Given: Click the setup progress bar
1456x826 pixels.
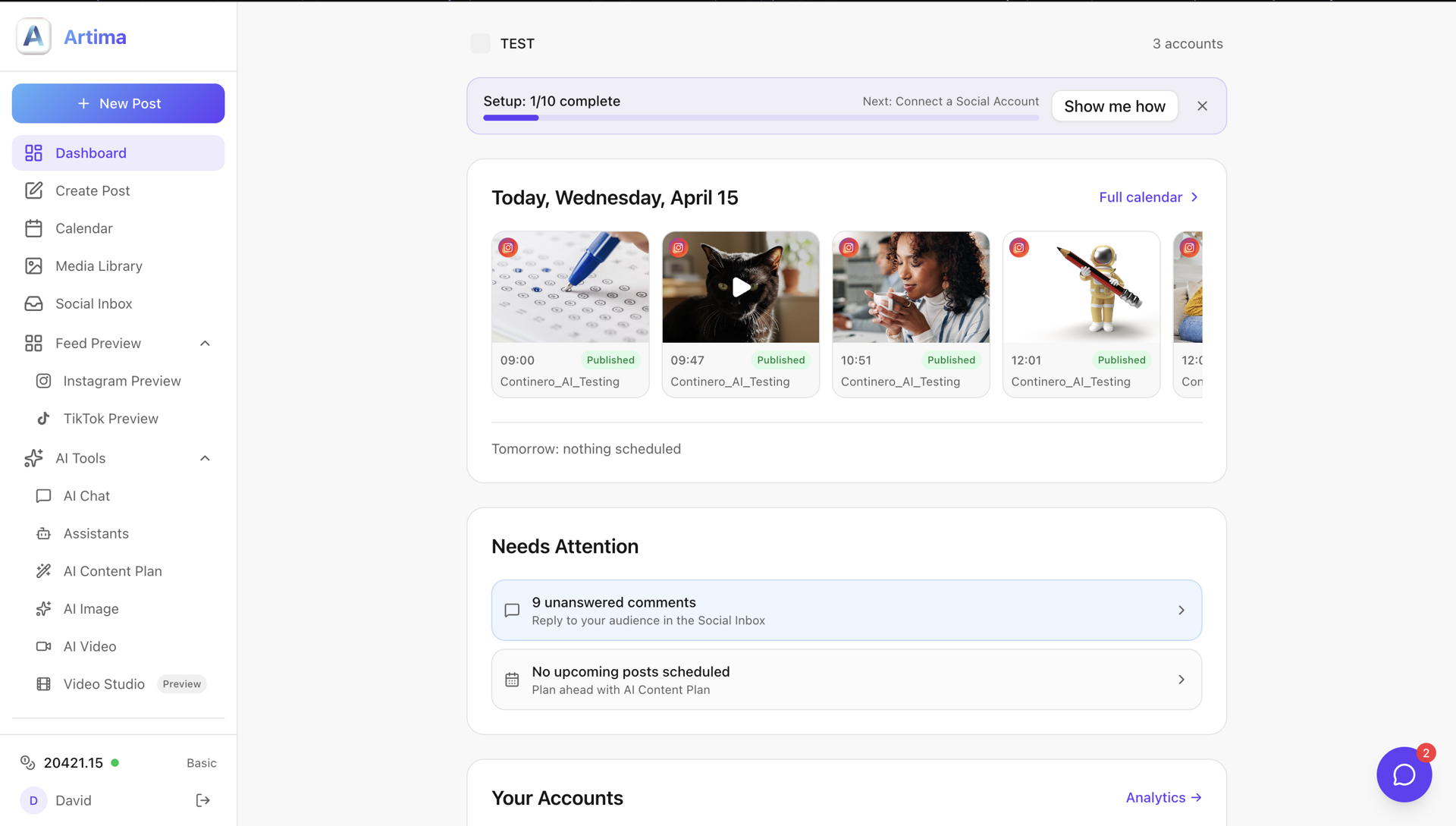Looking at the screenshot, I should [x=761, y=118].
